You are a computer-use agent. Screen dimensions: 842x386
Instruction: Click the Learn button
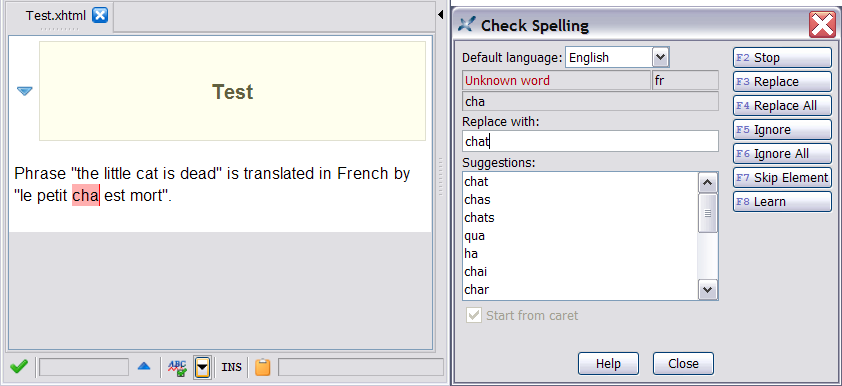(x=782, y=202)
